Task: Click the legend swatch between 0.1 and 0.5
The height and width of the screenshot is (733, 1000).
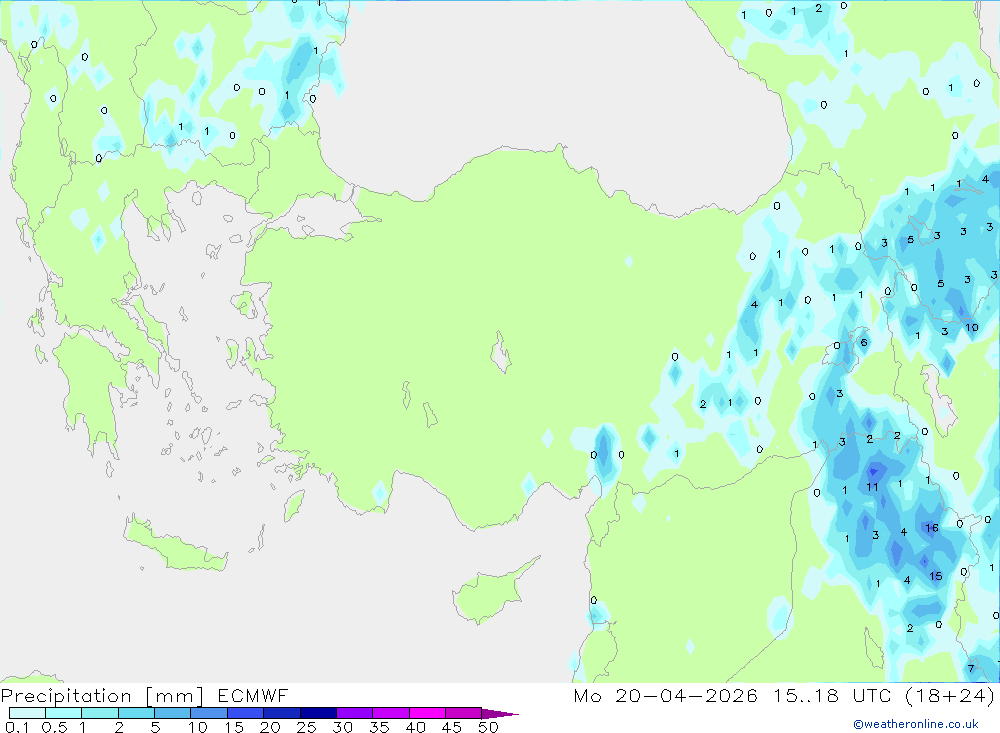Action: point(27,713)
